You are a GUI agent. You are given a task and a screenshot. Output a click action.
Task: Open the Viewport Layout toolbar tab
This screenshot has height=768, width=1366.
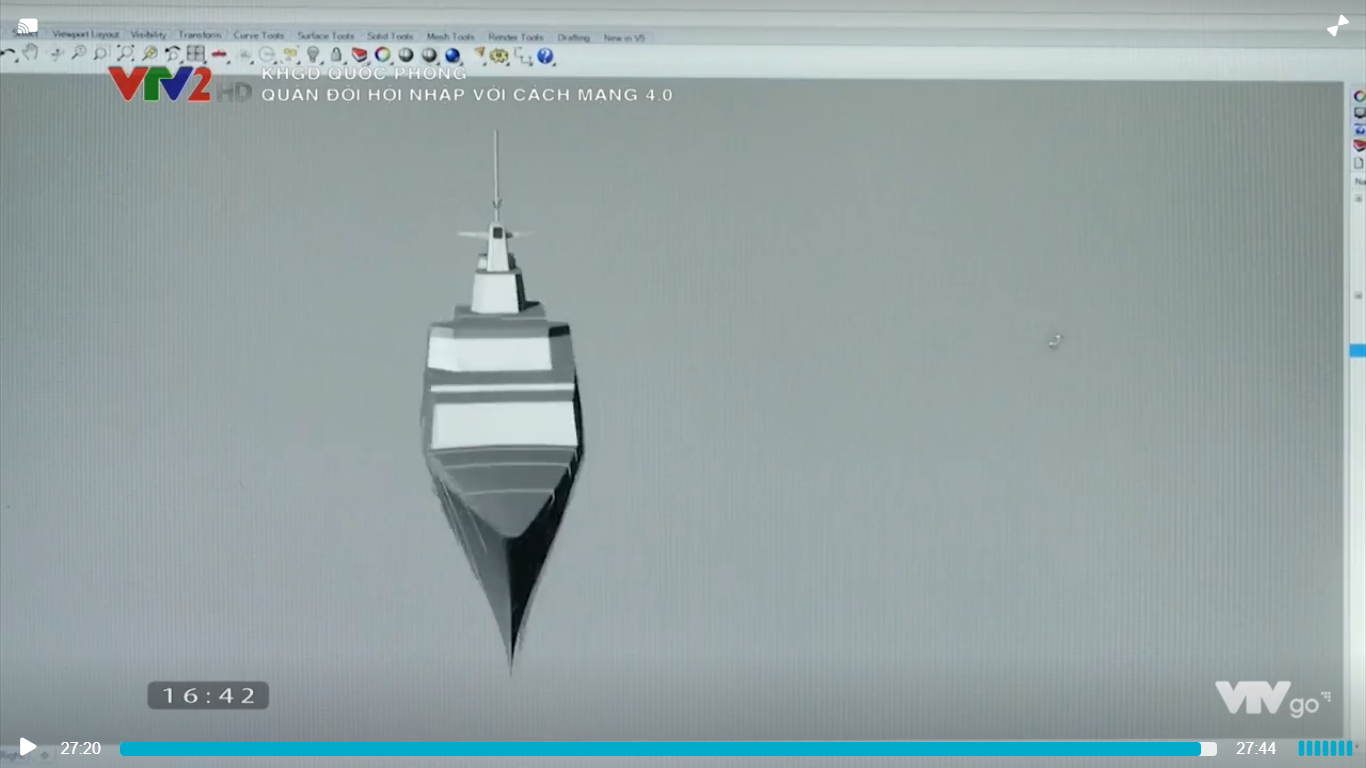pos(85,35)
